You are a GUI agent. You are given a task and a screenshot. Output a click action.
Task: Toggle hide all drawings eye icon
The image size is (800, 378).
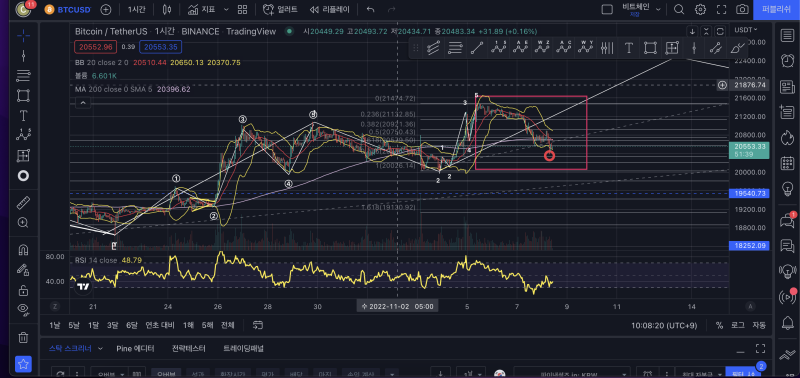point(23,308)
